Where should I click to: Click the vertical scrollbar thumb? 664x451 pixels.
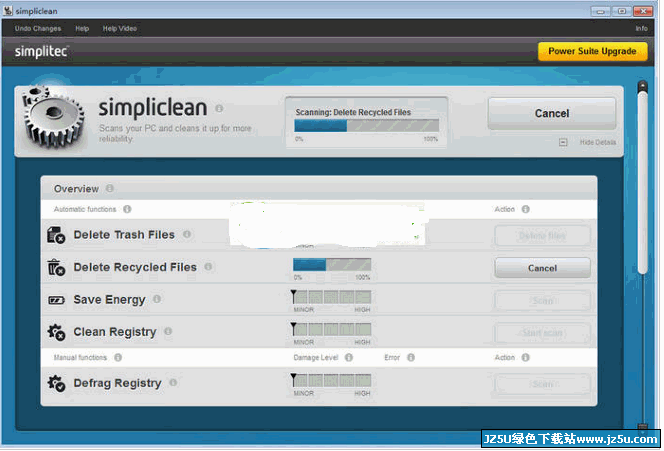click(x=643, y=183)
